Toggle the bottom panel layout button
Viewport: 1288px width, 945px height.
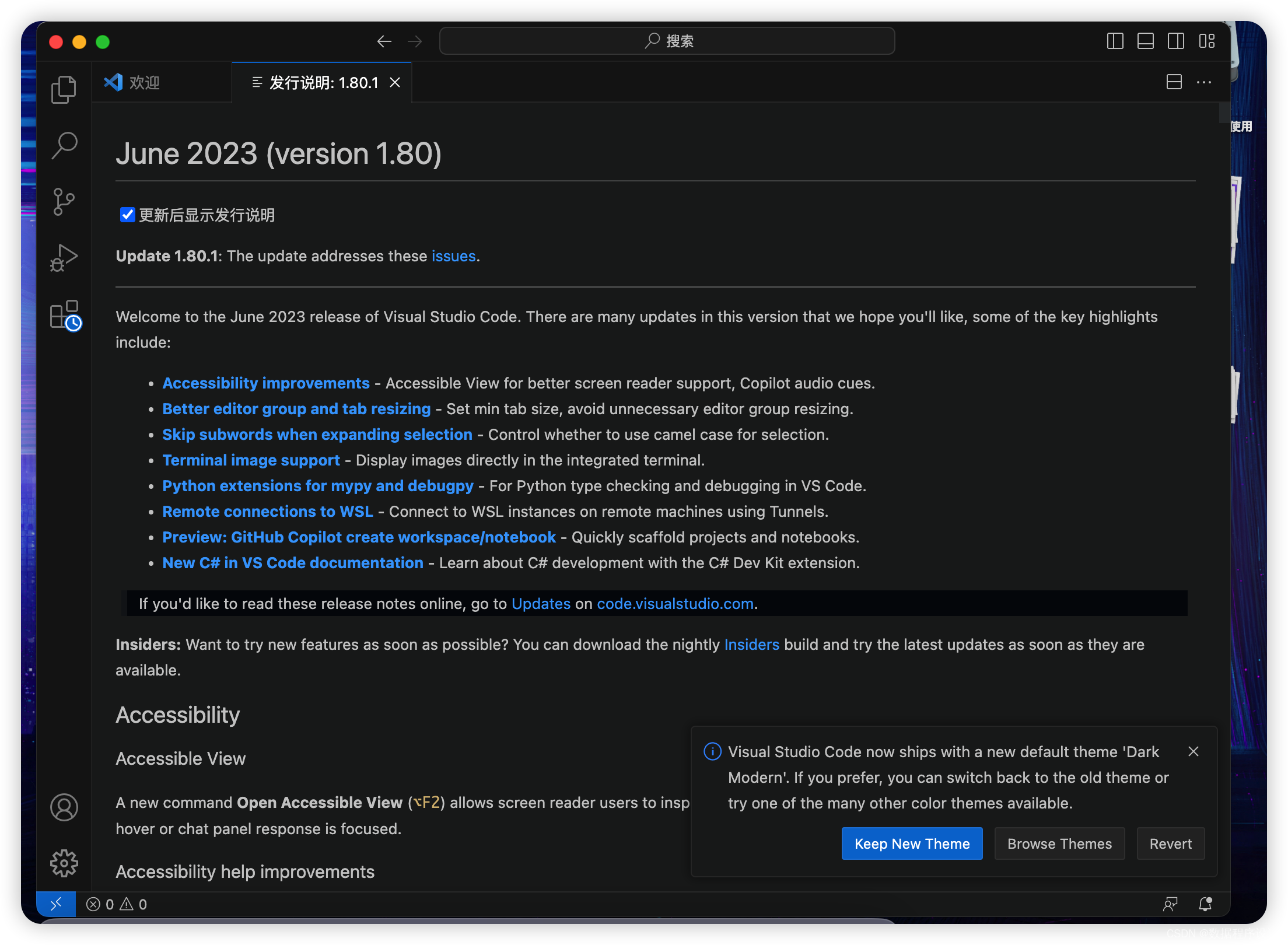pos(1145,41)
